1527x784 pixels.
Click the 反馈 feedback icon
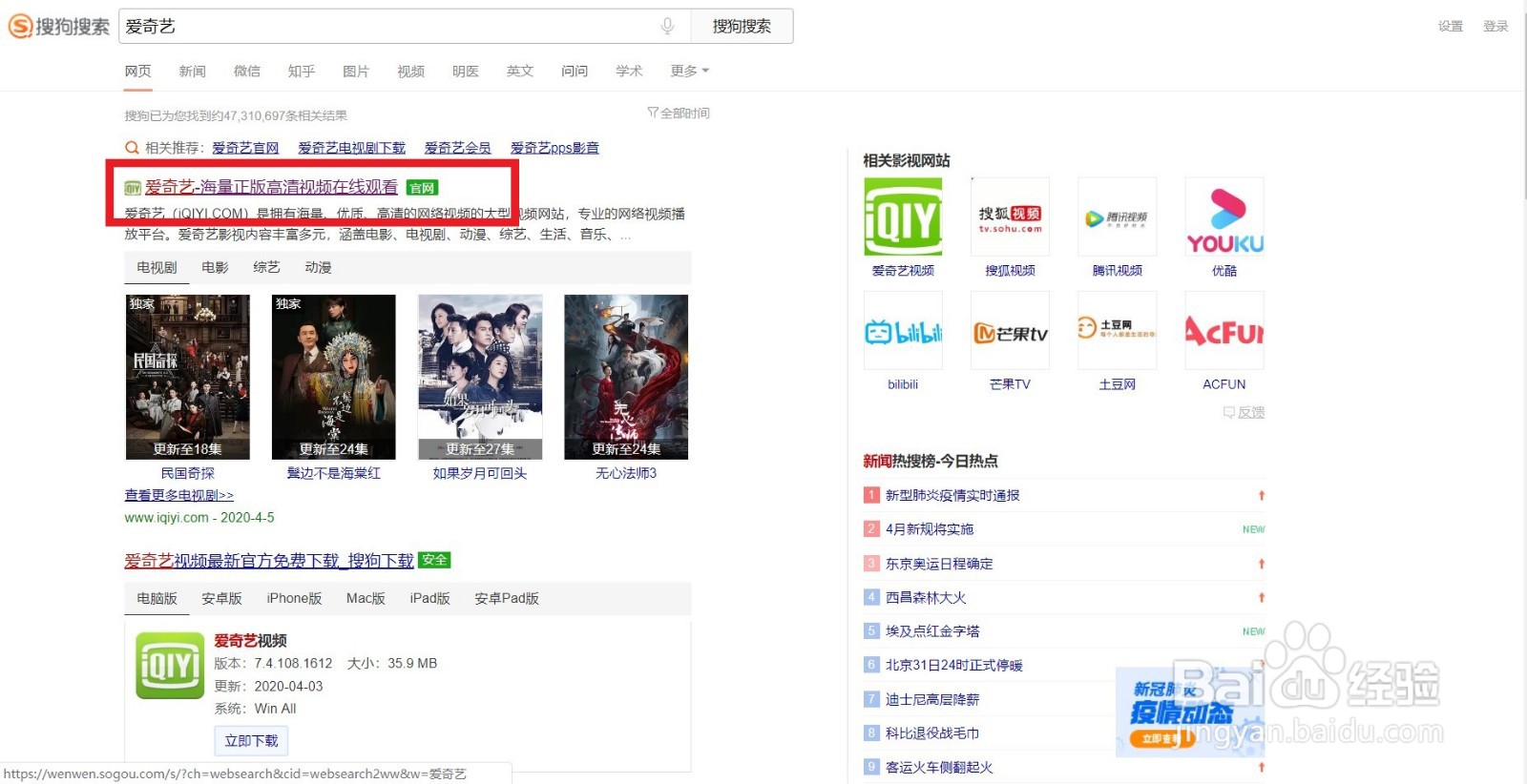click(x=1229, y=412)
